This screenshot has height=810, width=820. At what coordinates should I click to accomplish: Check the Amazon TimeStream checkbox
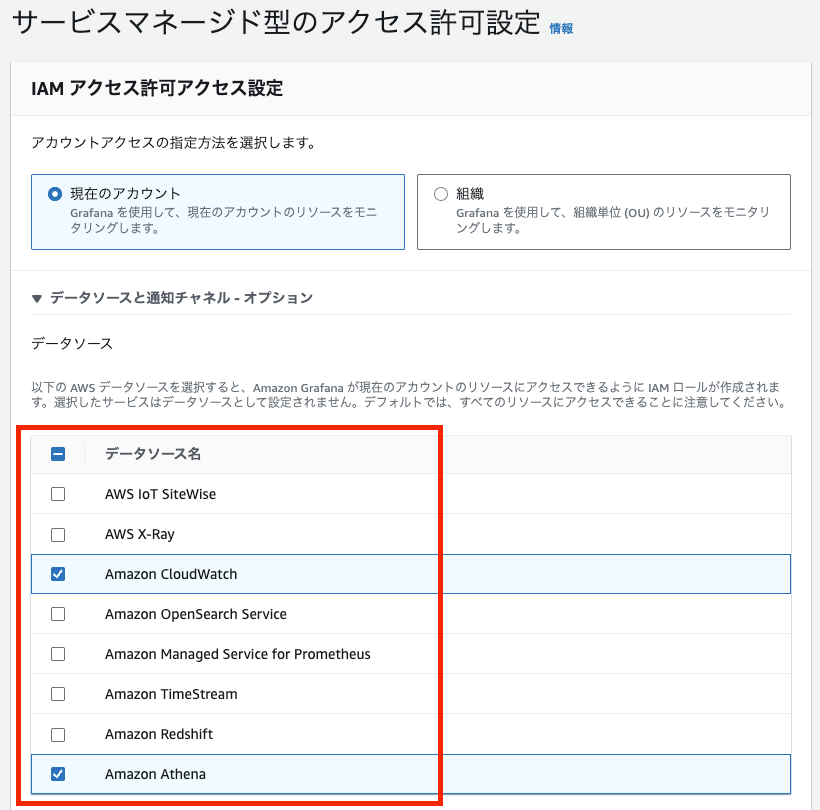[58, 694]
